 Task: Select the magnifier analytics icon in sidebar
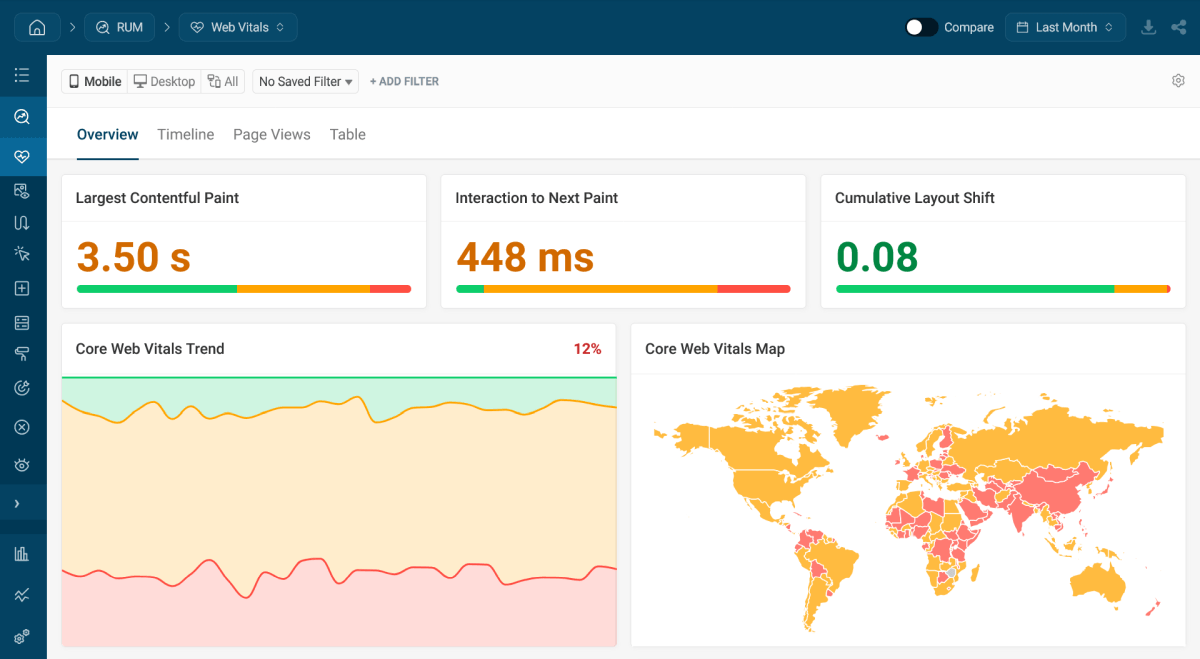[x=22, y=117]
